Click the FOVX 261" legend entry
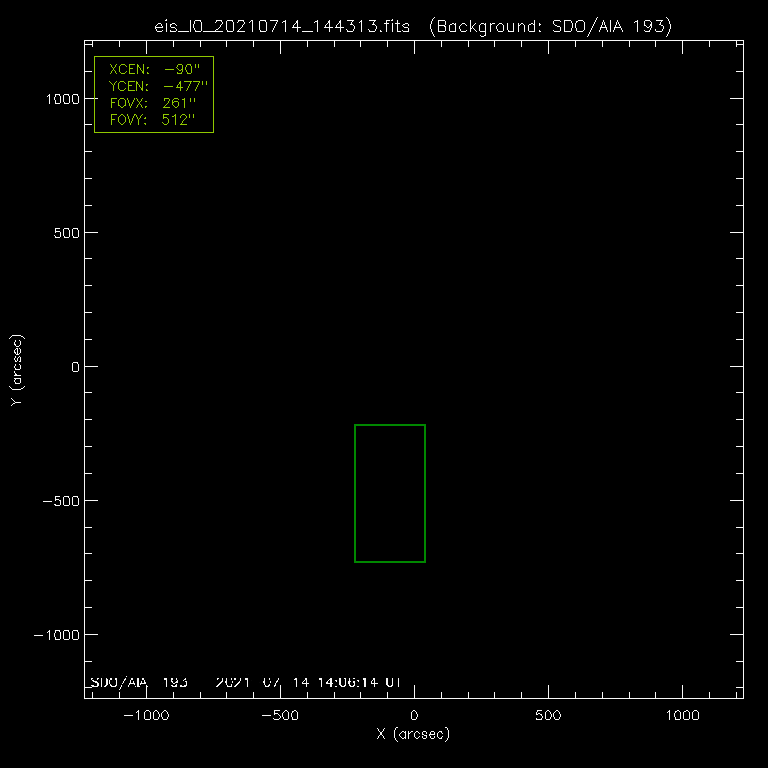The image size is (768, 768). coord(153,103)
